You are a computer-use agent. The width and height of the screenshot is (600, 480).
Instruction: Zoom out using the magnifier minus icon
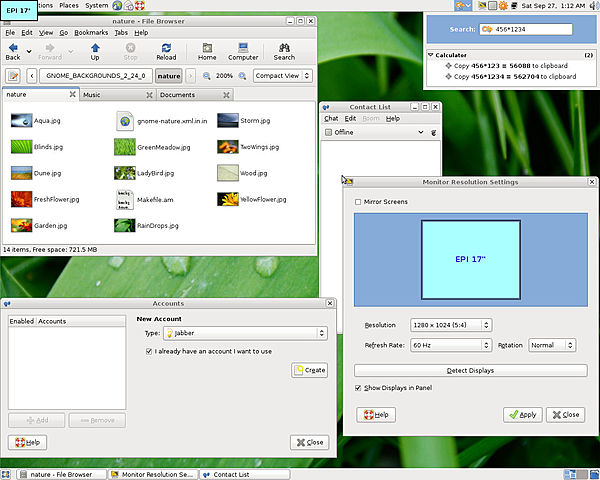(207, 76)
